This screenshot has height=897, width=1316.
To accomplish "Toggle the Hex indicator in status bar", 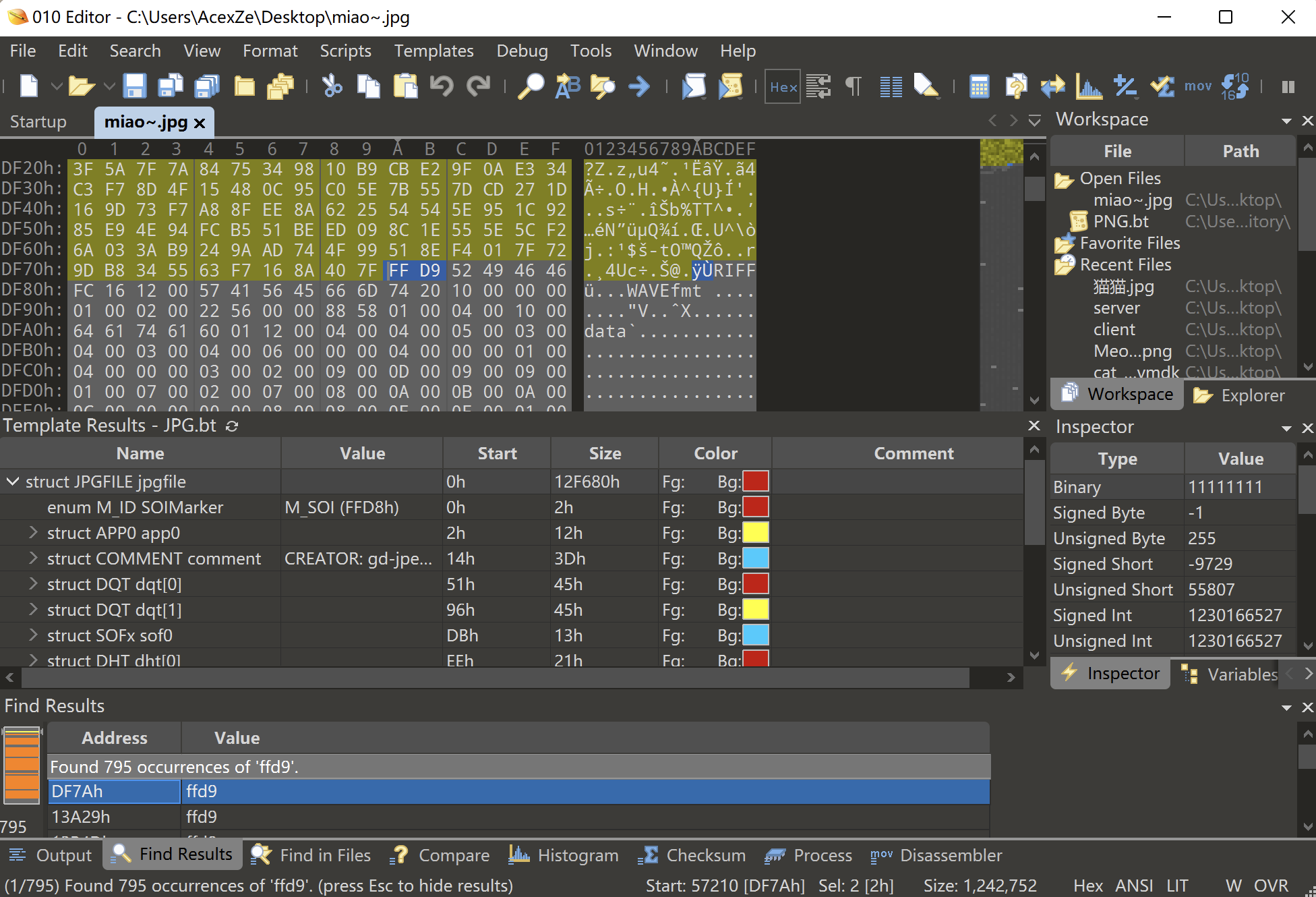I will [1087, 886].
